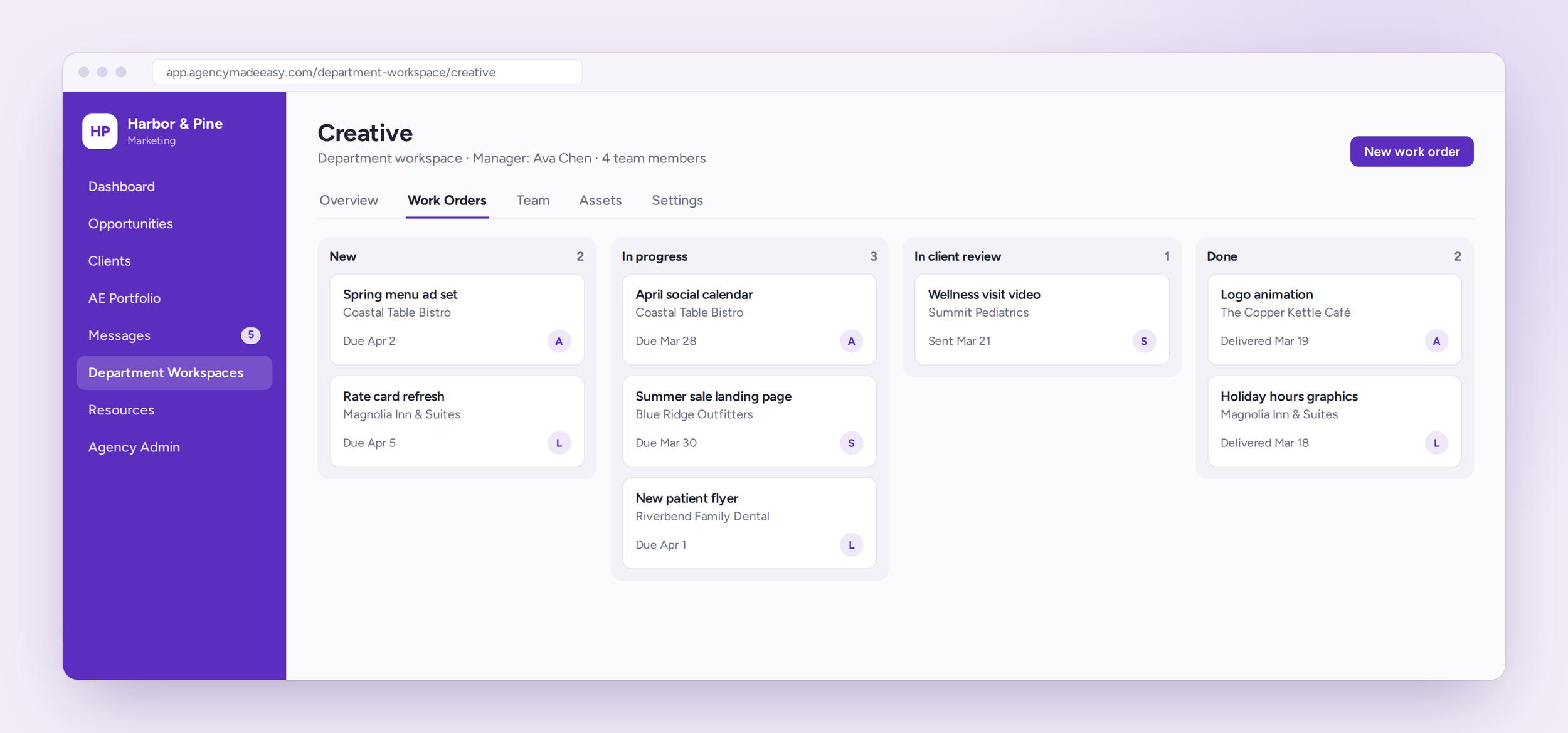1568x733 pixels.
Task: Click the HP logo badge
Action: pyautogui.click(x=100, y=131)
